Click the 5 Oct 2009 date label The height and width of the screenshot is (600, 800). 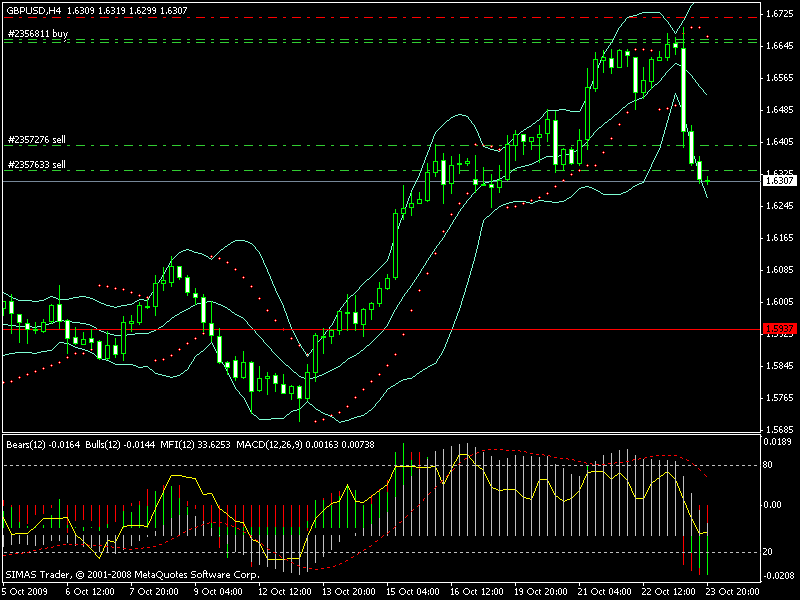24,591
